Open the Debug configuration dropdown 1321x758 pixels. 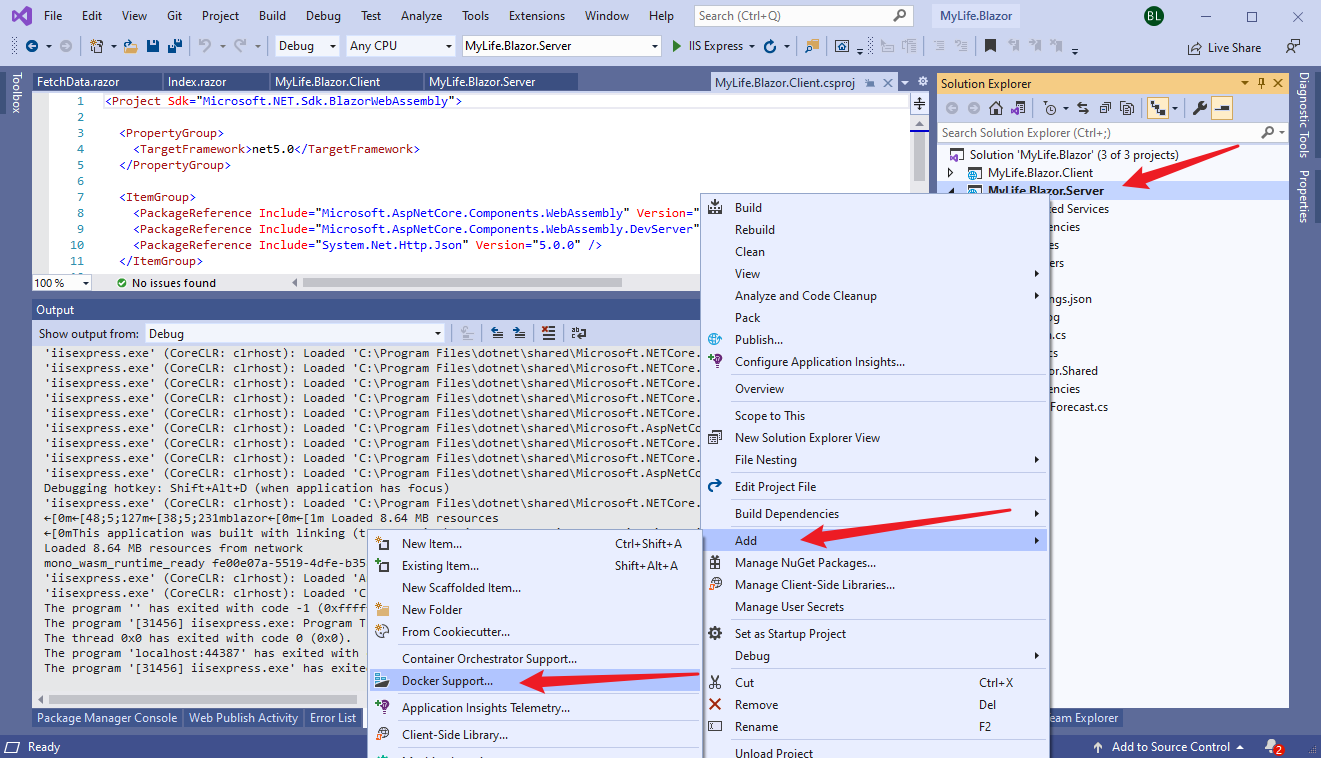(307, 46)
